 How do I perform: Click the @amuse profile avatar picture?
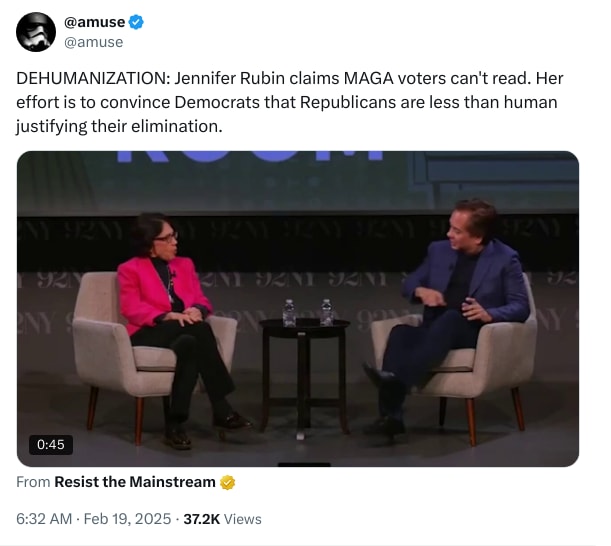coord(36,32)
